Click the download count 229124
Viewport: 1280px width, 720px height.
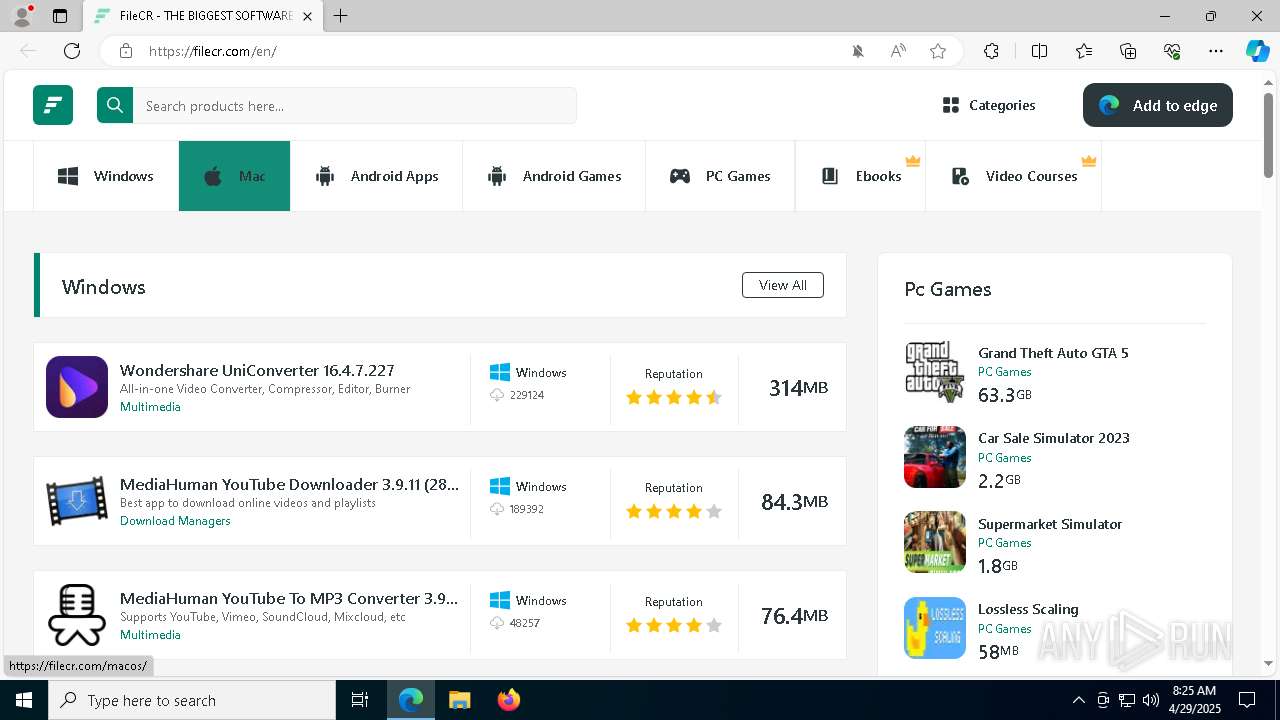coord(526,395)
